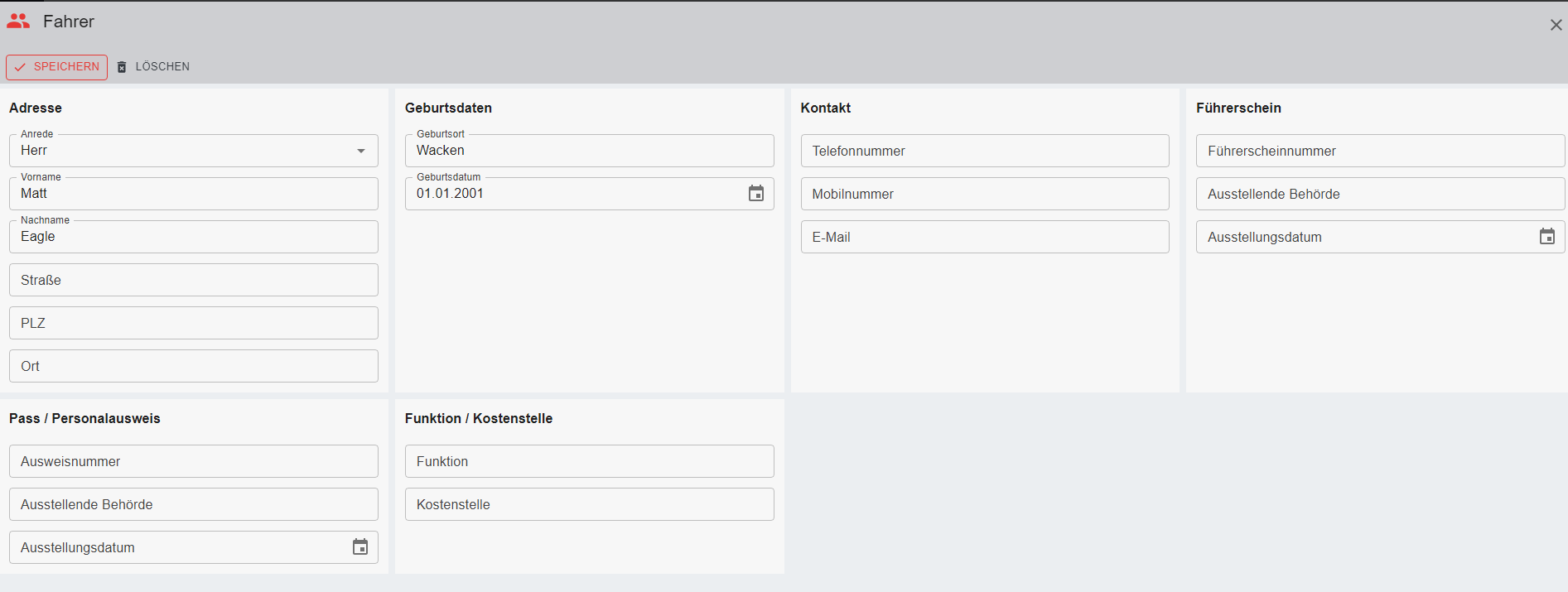This screenshot has width=1568, height=592.
Task: Click the Geburtsort field with Wacken
Action: [588, 151]
